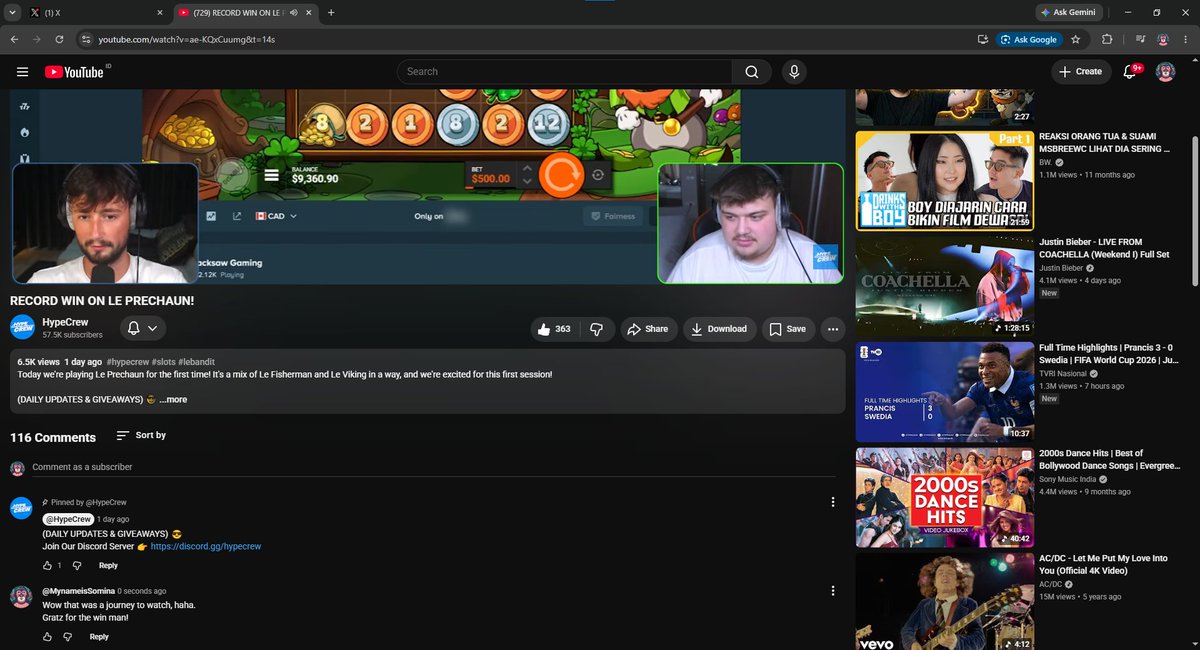Click the Fairness button in video
This screenshot has height=650, width=1200.
[x=612, y=216]
